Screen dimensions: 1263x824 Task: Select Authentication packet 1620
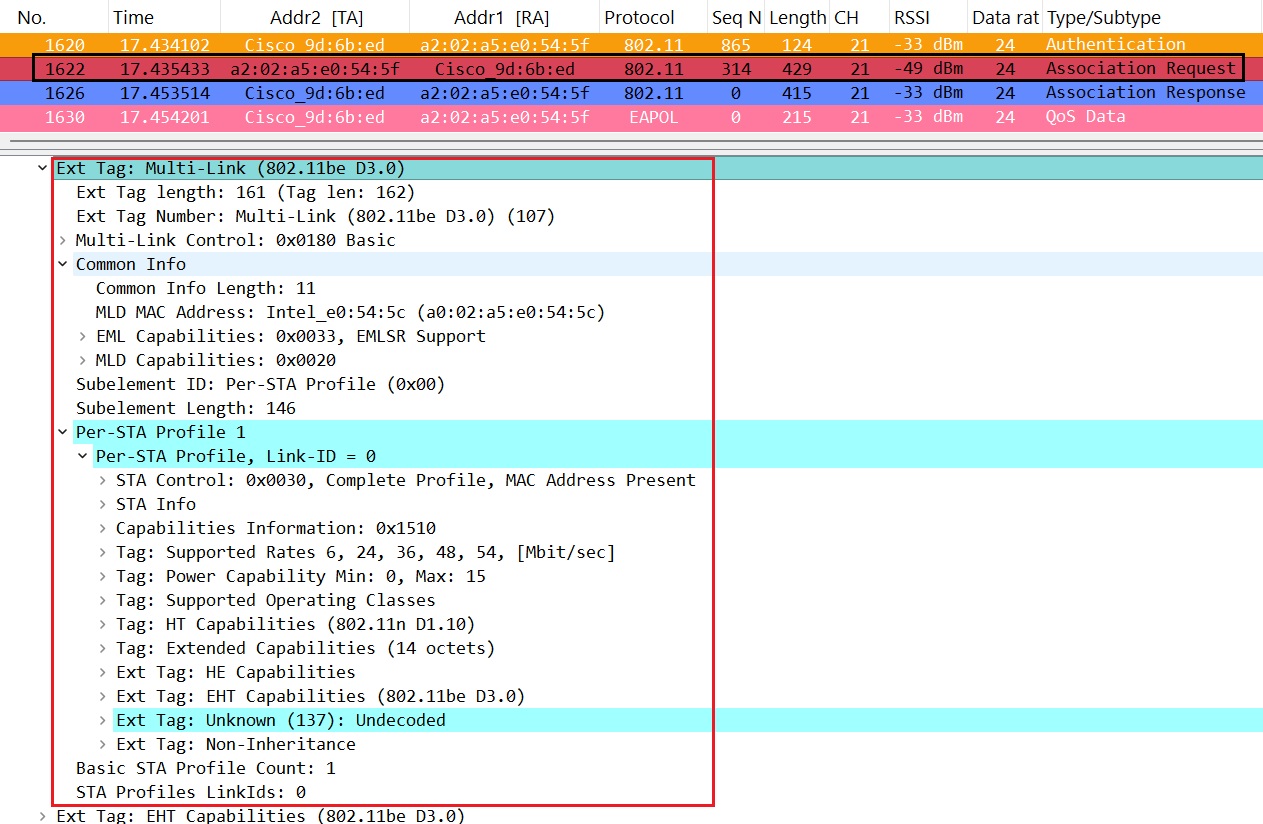[x=640, y=44]
